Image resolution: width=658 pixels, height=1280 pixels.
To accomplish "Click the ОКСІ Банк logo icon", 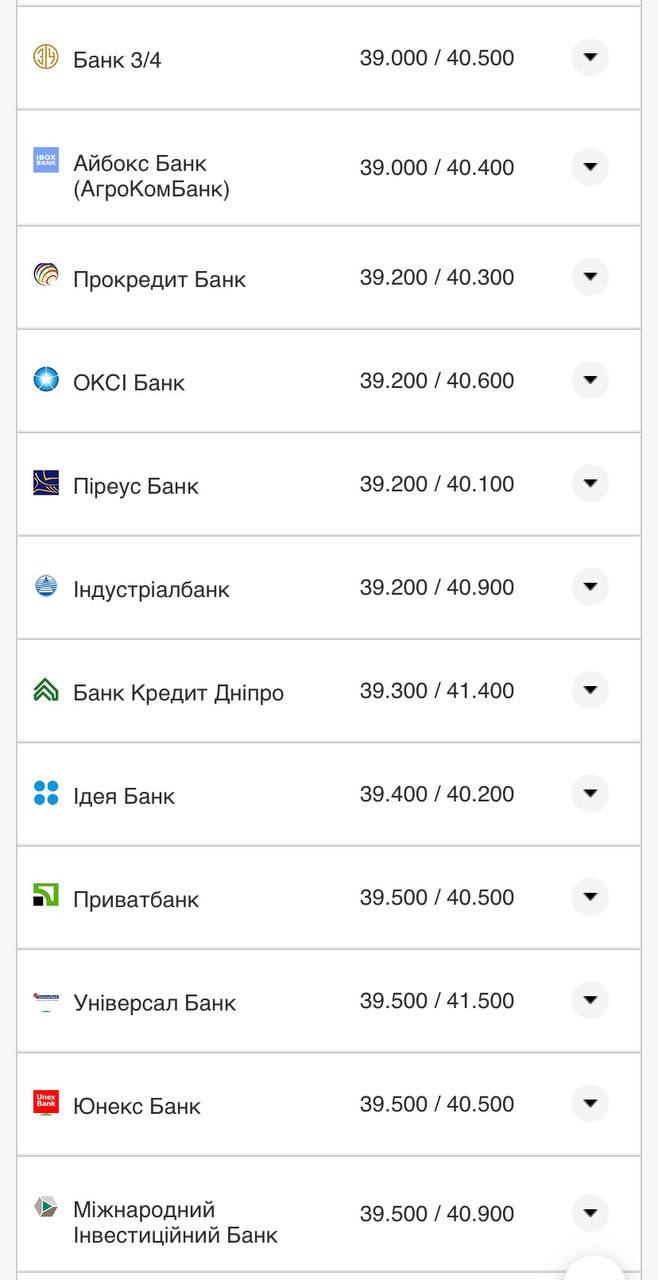I will click(x=46, y=379).
